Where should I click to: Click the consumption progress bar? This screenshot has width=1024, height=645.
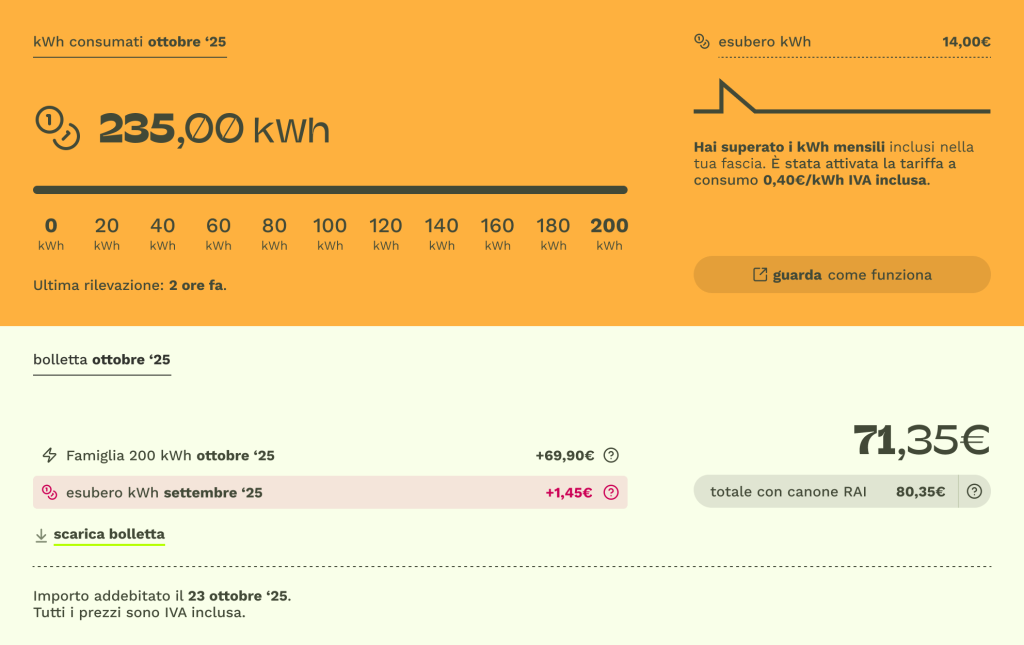(330, 190)
